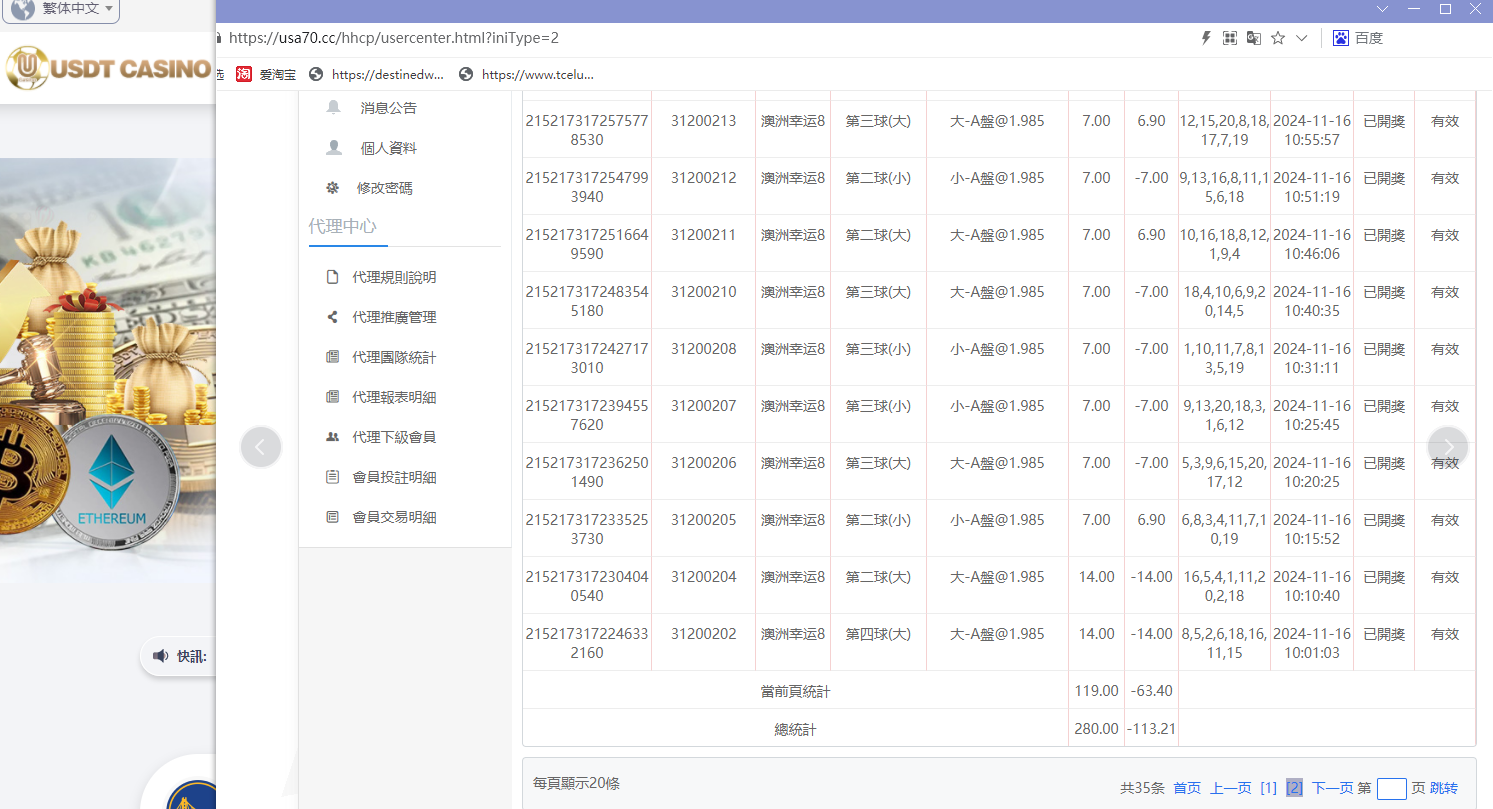
Task: Go to next page via 下一页
Action: point(1330,788)
